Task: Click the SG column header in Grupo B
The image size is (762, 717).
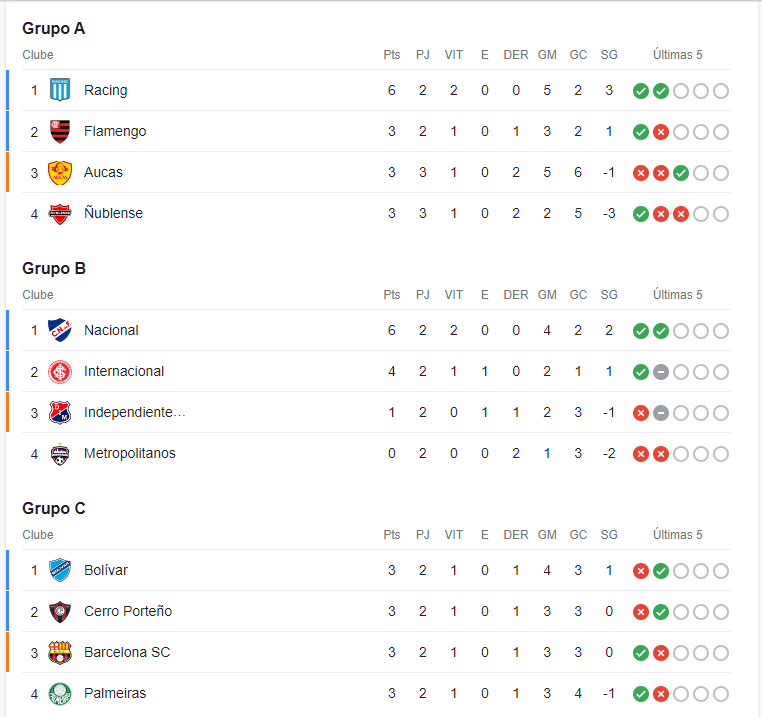Action: click(609, 295)
